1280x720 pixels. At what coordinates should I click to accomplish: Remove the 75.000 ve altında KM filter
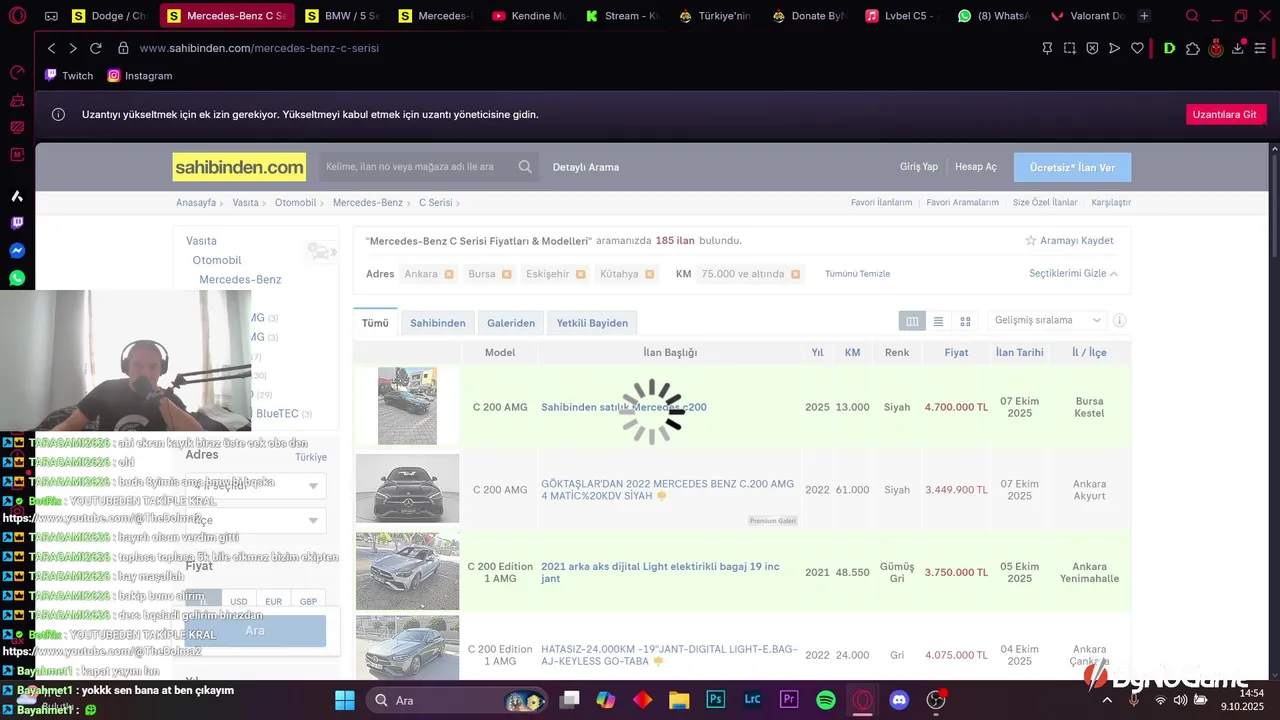click(x=795, y=274)
